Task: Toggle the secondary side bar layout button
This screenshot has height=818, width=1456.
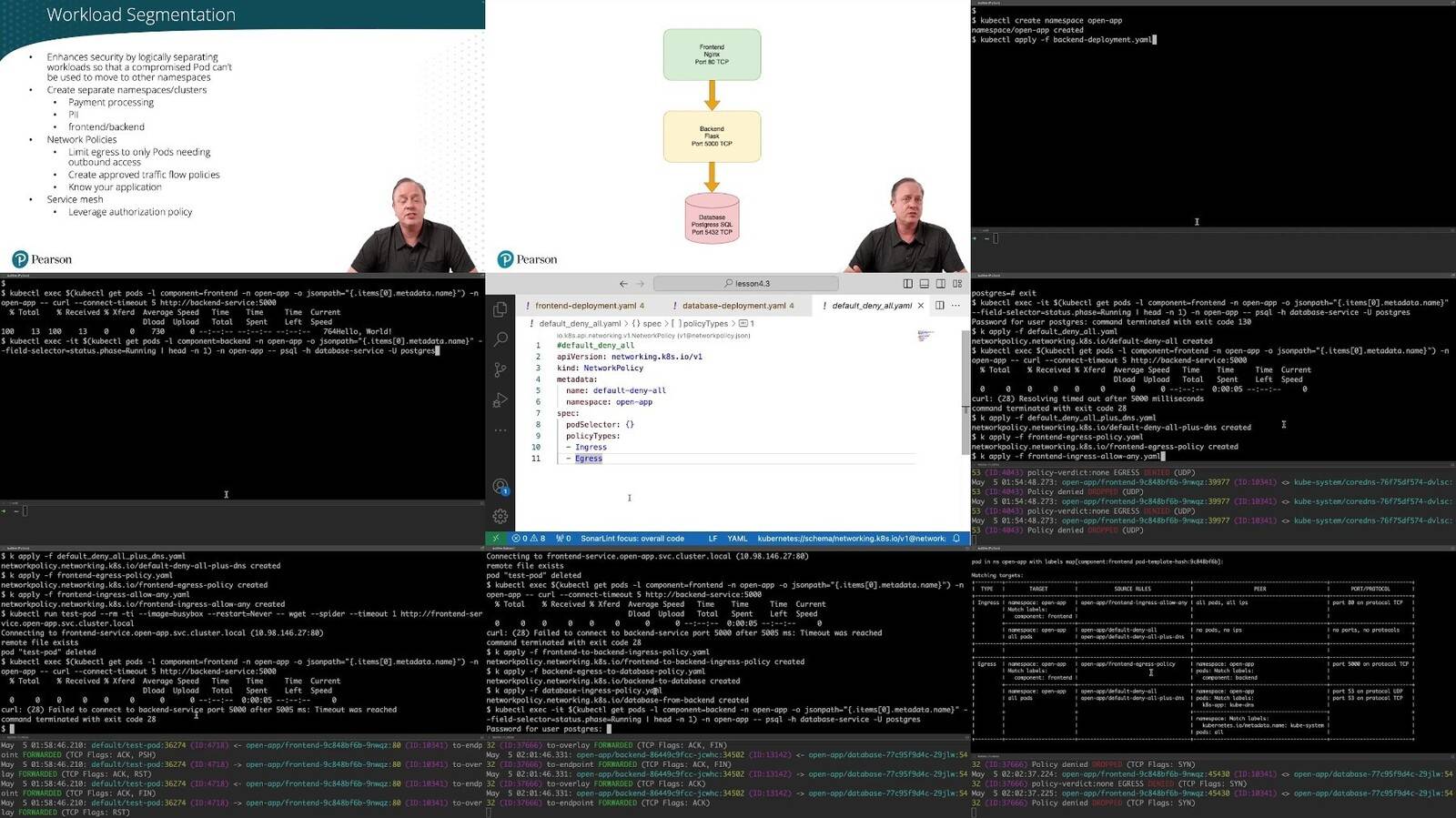Action: coord(940,284)
